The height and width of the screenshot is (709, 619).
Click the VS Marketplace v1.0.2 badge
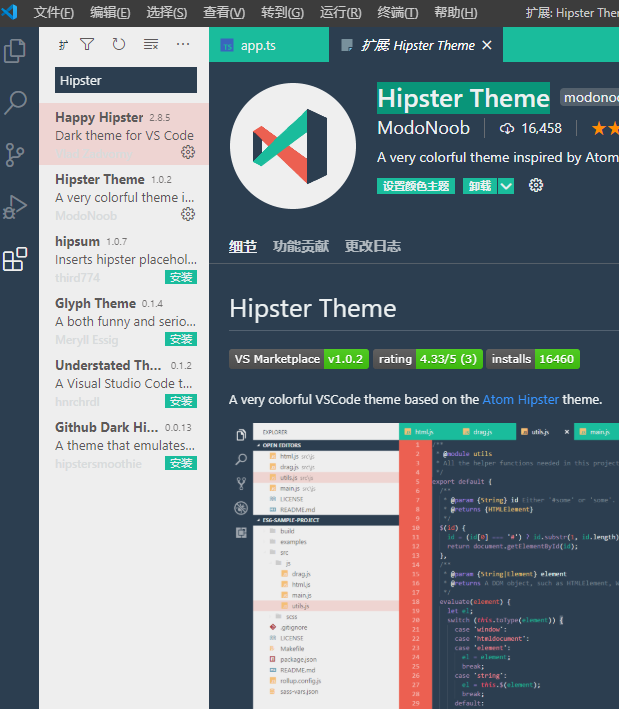click(299, 359)
